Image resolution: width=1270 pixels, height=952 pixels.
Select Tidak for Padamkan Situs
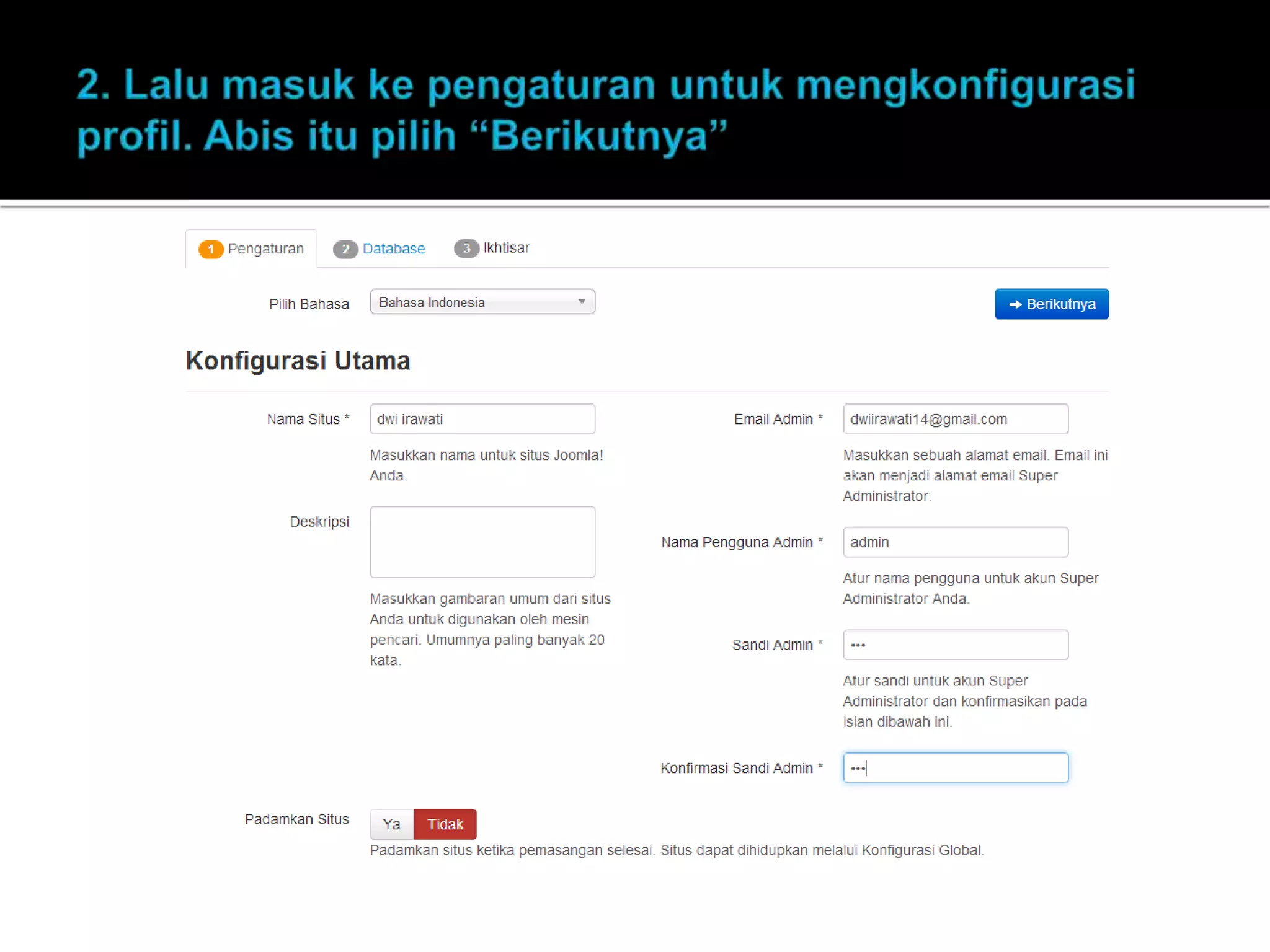point(445,824)
